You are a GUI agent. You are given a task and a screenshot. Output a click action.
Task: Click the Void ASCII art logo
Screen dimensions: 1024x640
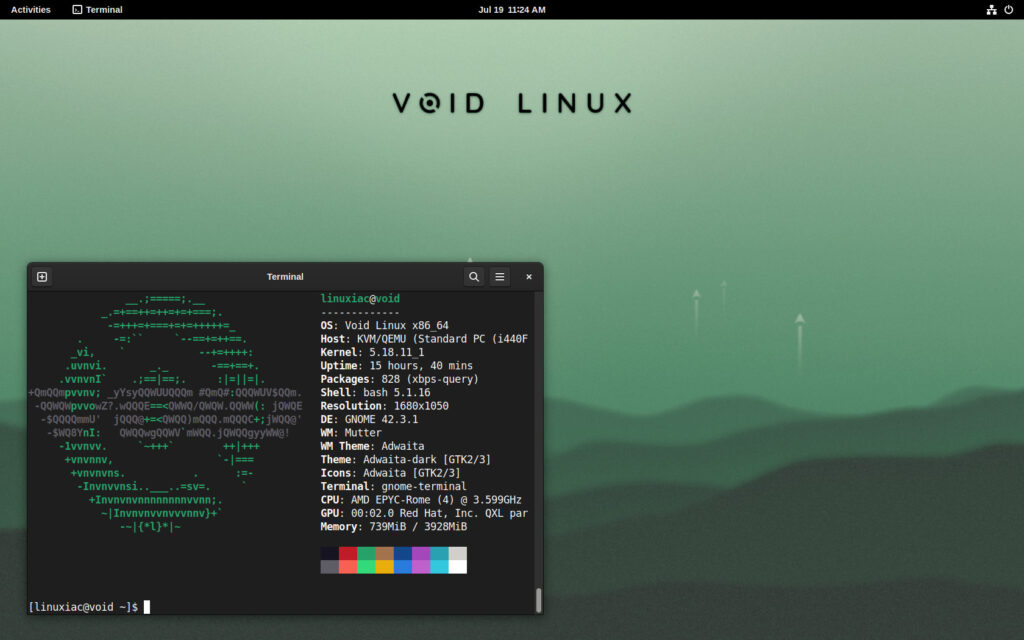(x=165, y=413)
